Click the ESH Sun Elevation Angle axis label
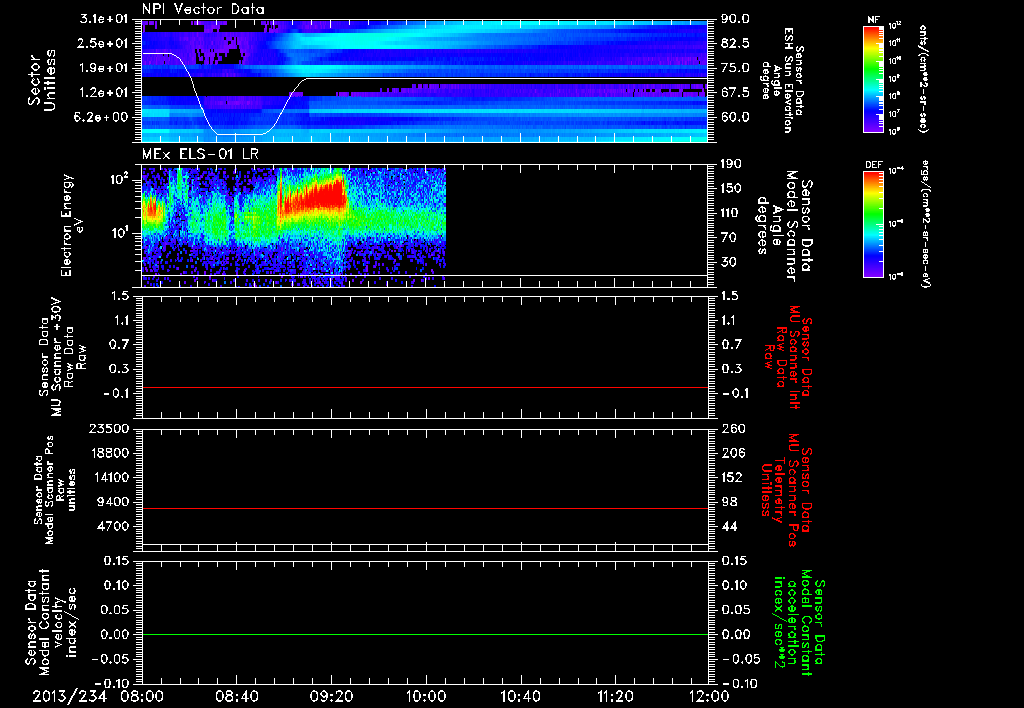The image size is (1024, 708). [x=782, y=80]
